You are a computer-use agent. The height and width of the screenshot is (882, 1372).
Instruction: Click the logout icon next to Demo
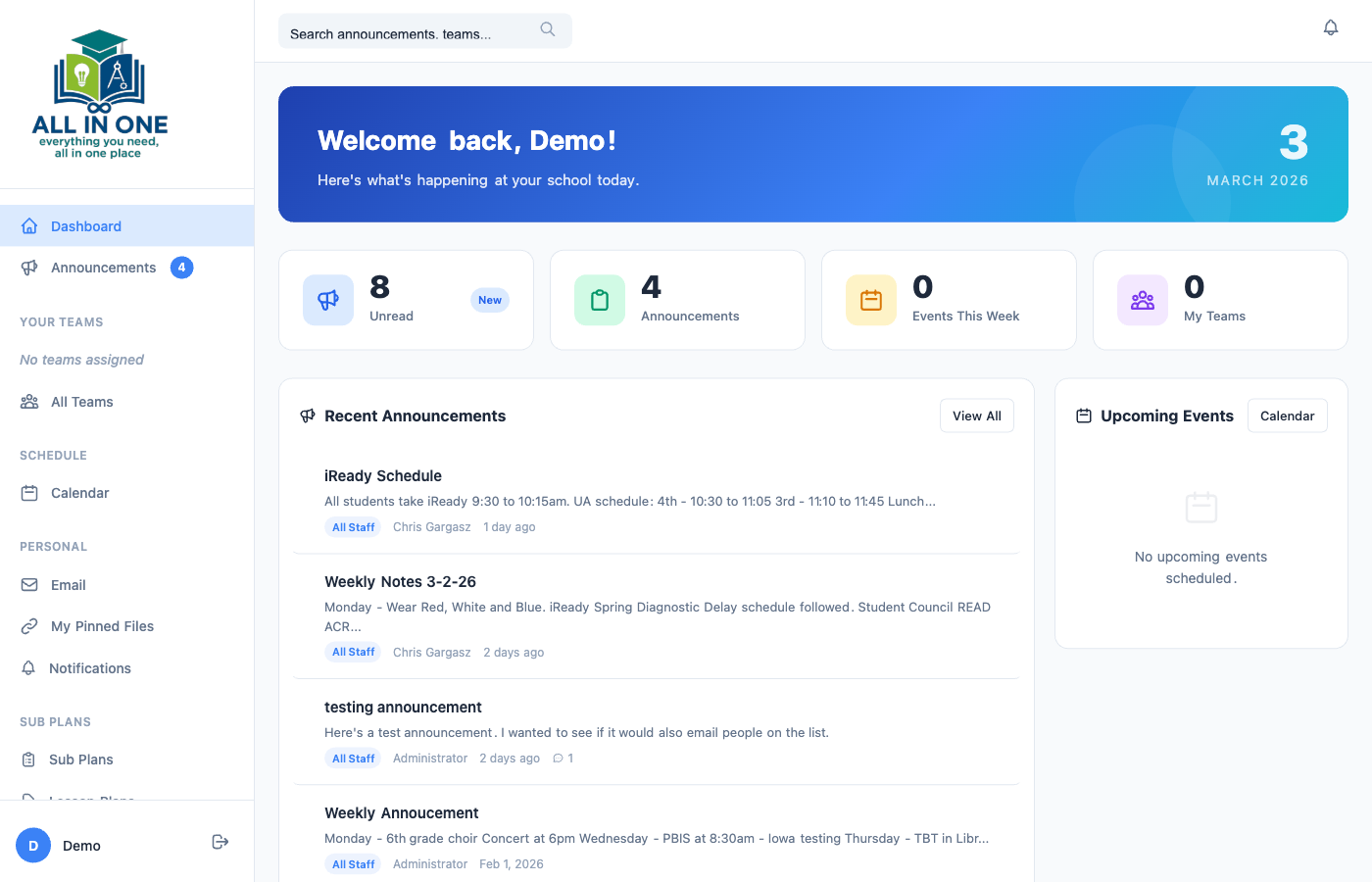220,841
